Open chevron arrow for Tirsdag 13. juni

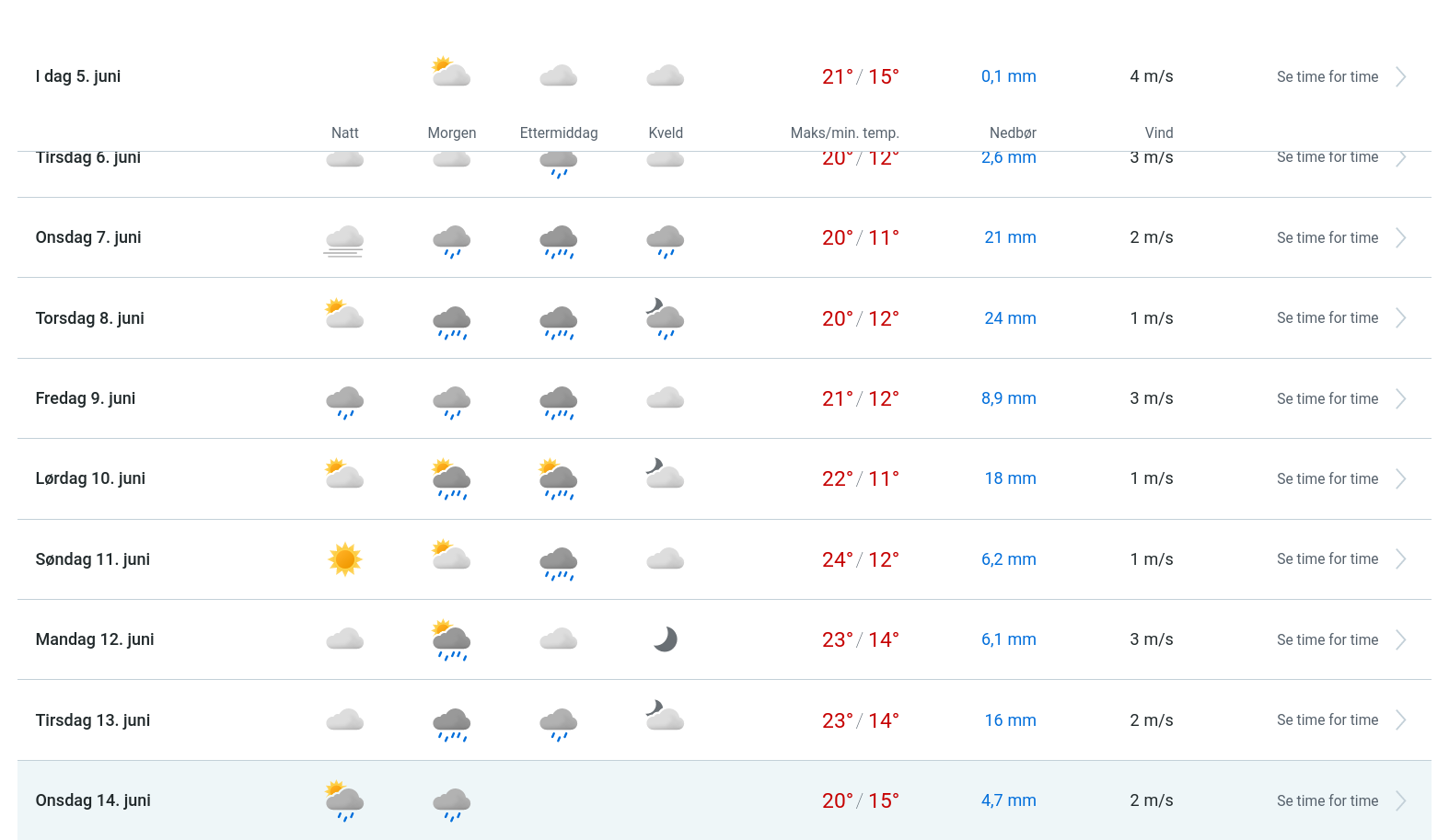point(1400,720)
